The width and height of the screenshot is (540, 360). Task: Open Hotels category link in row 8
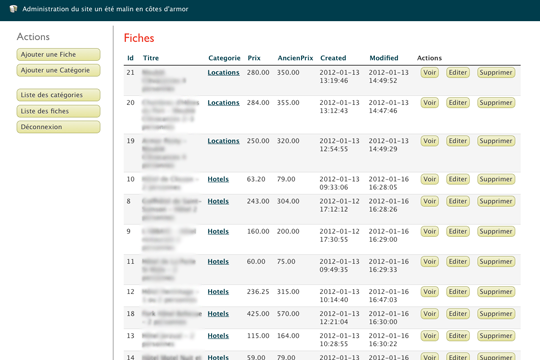click(x=218, y=201)
